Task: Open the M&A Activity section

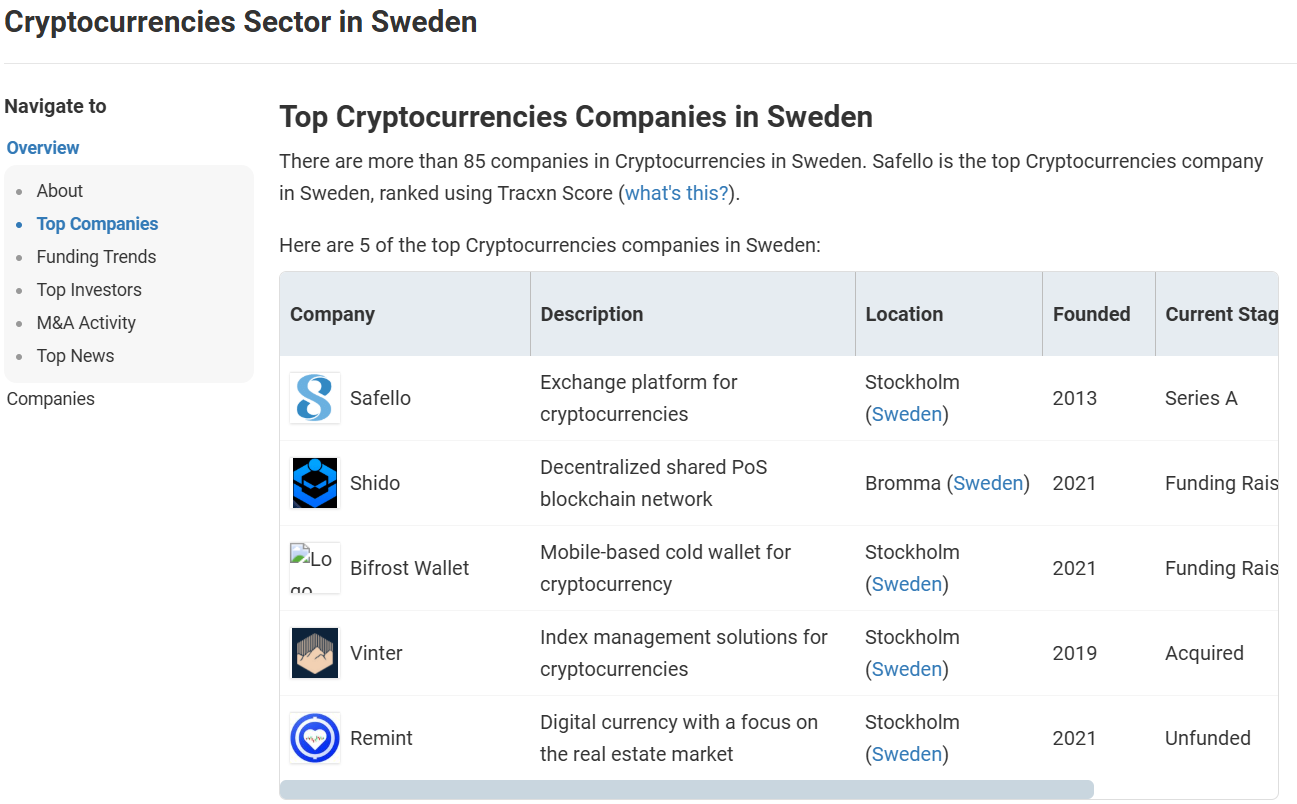Action: coord(86,323)
